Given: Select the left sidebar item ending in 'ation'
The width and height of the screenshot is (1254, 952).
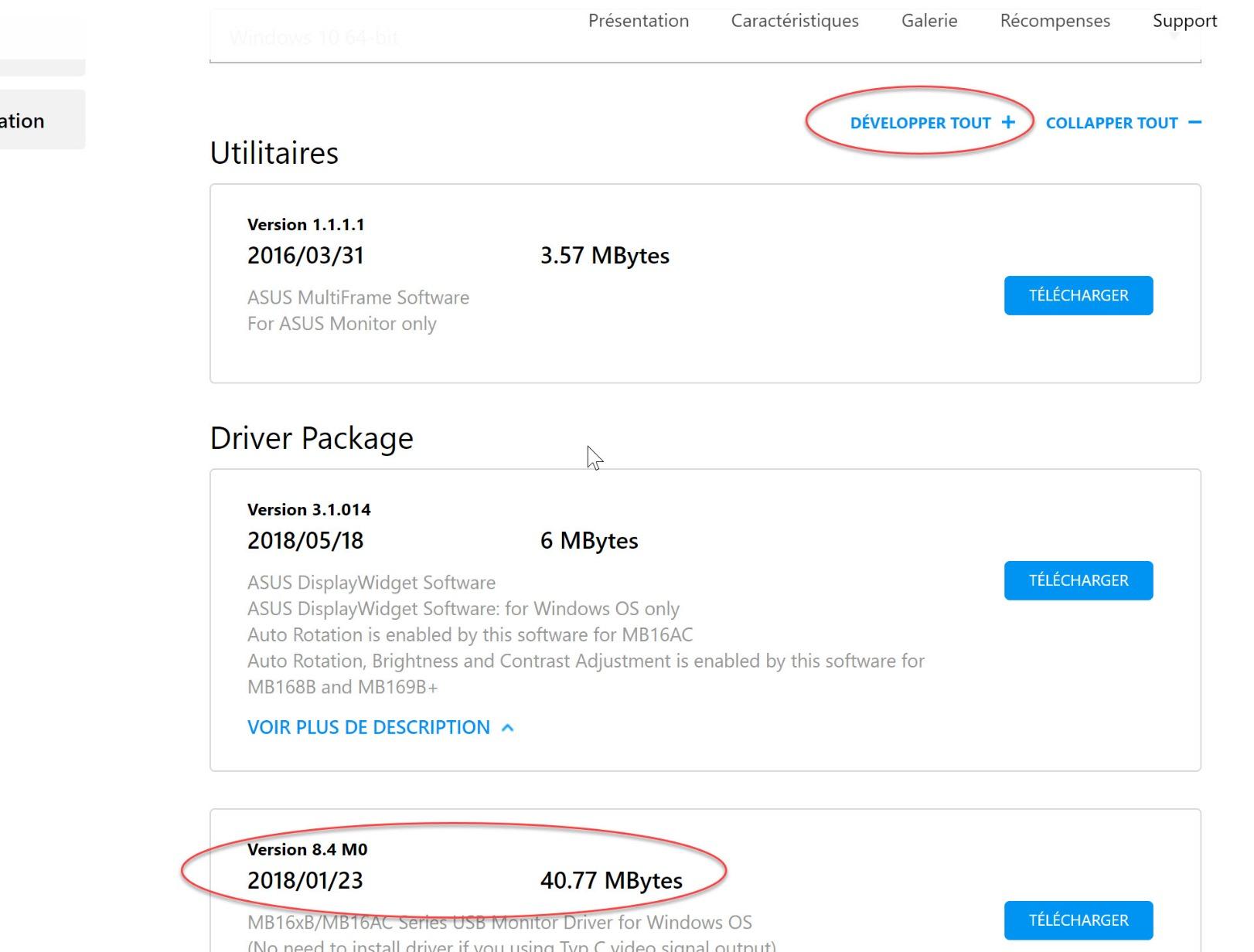Looking at the screenshot, I should (43, 120).
